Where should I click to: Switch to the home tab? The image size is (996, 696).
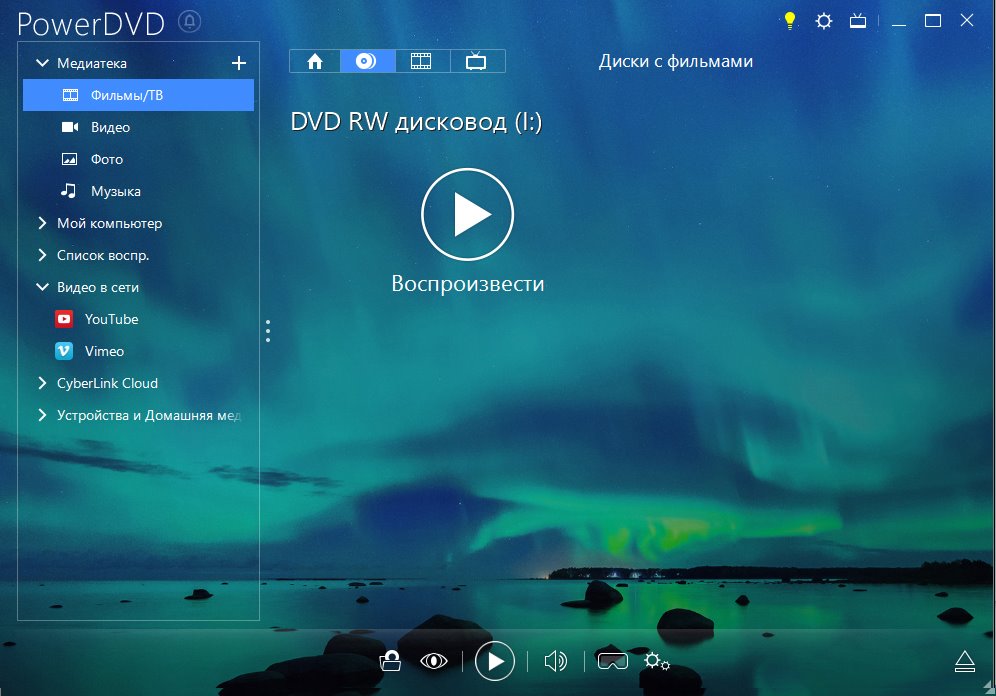pyautogui.click(x=315, y=61)
